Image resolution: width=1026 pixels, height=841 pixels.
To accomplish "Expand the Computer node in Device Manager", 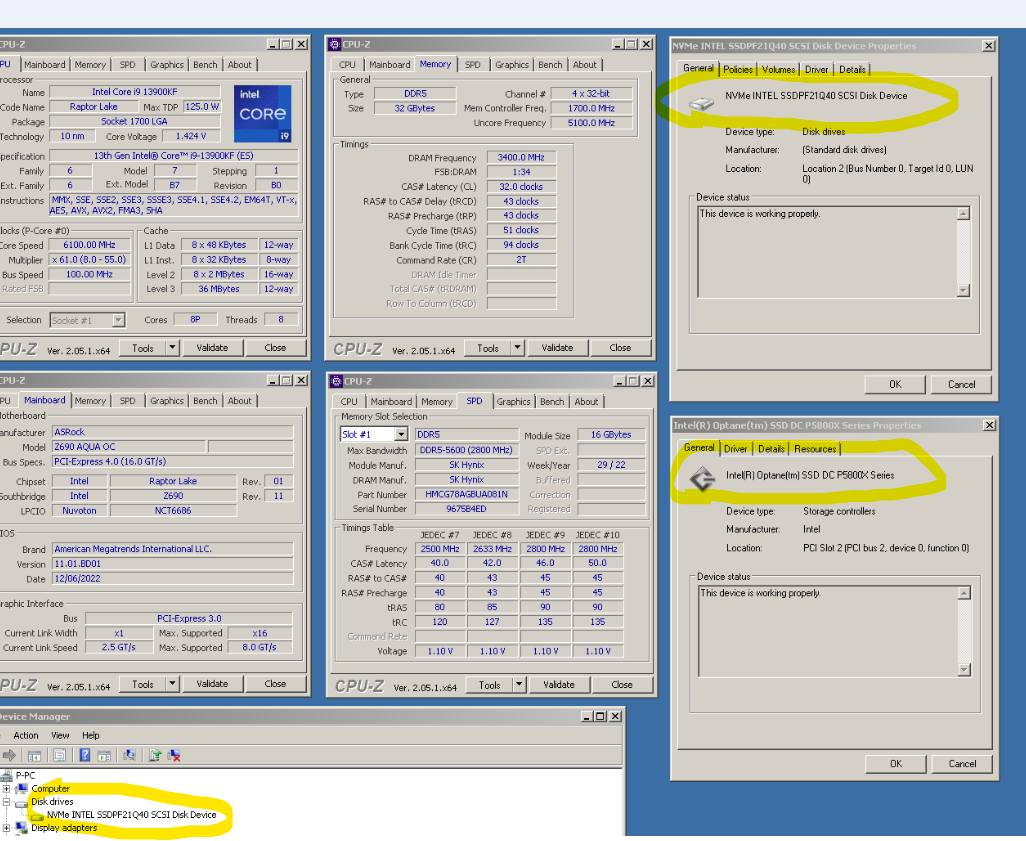I will pos(6,789).
